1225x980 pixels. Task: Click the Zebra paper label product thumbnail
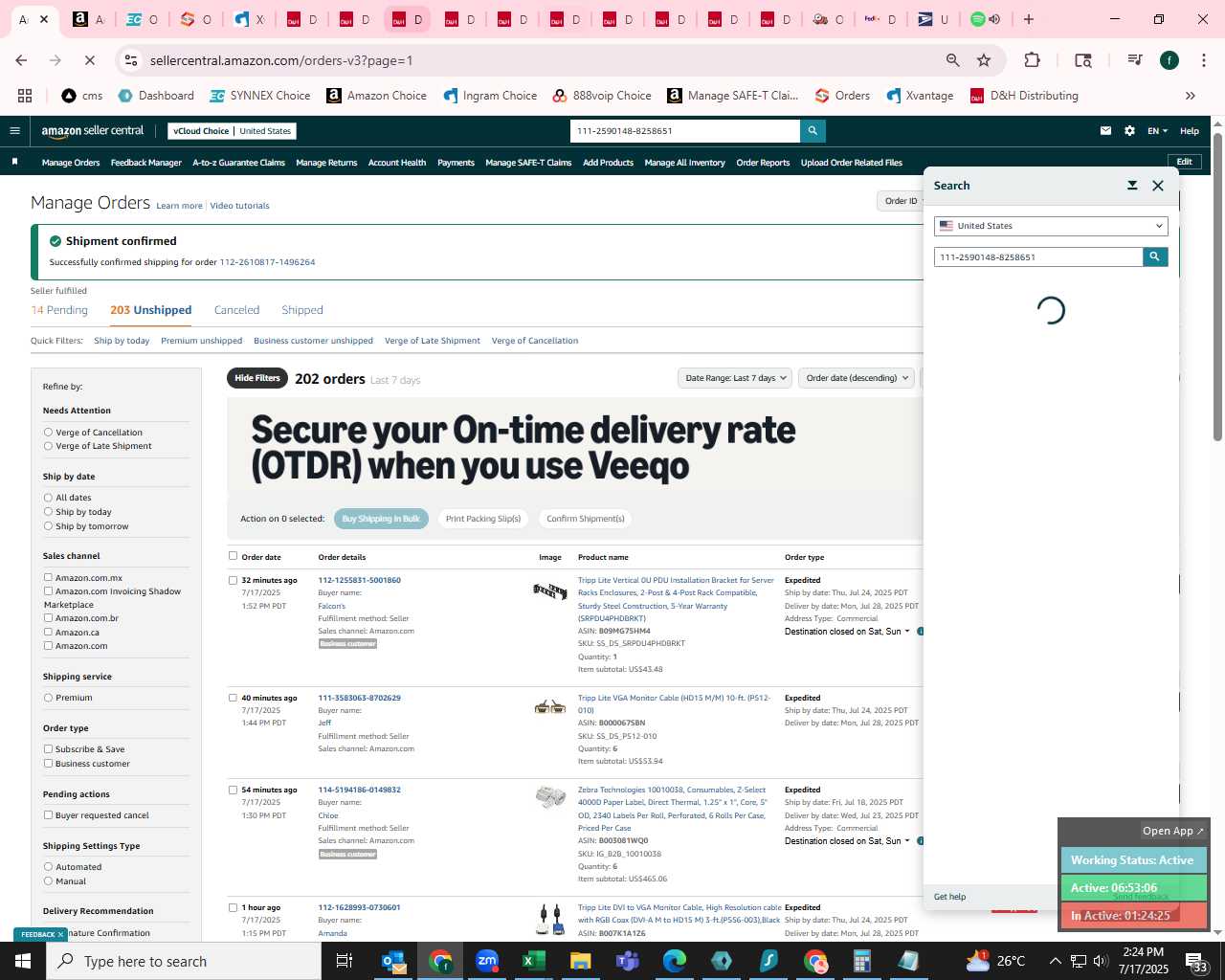point(550,797)
